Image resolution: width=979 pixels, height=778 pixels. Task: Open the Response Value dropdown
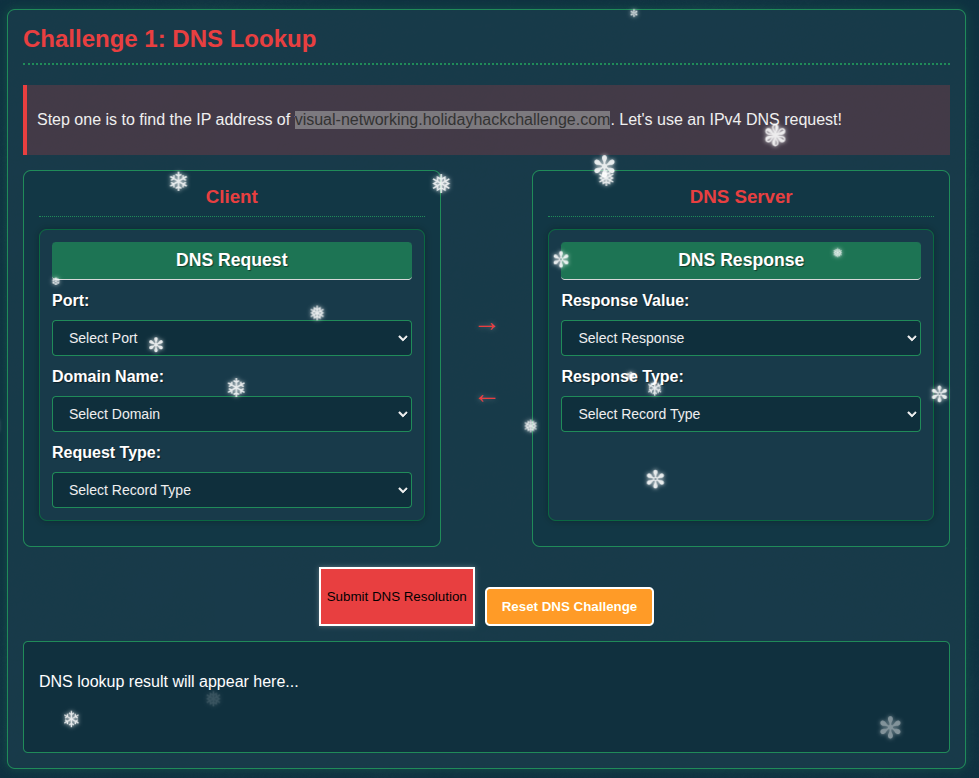coord(740,338)
